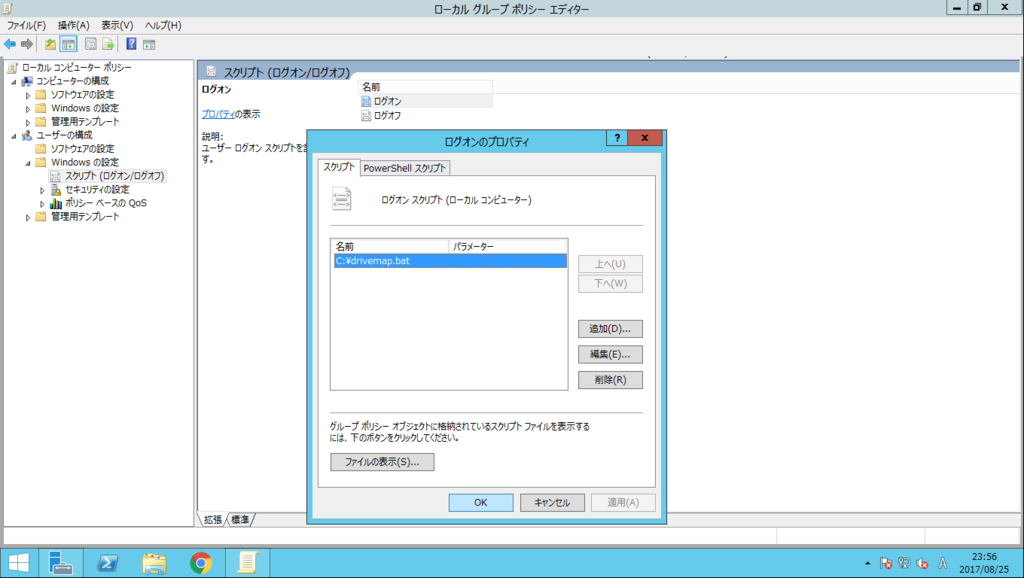This screenshot has height=578, width=1024.
Task: Click the キャンセル button
Action: point(552,502)
